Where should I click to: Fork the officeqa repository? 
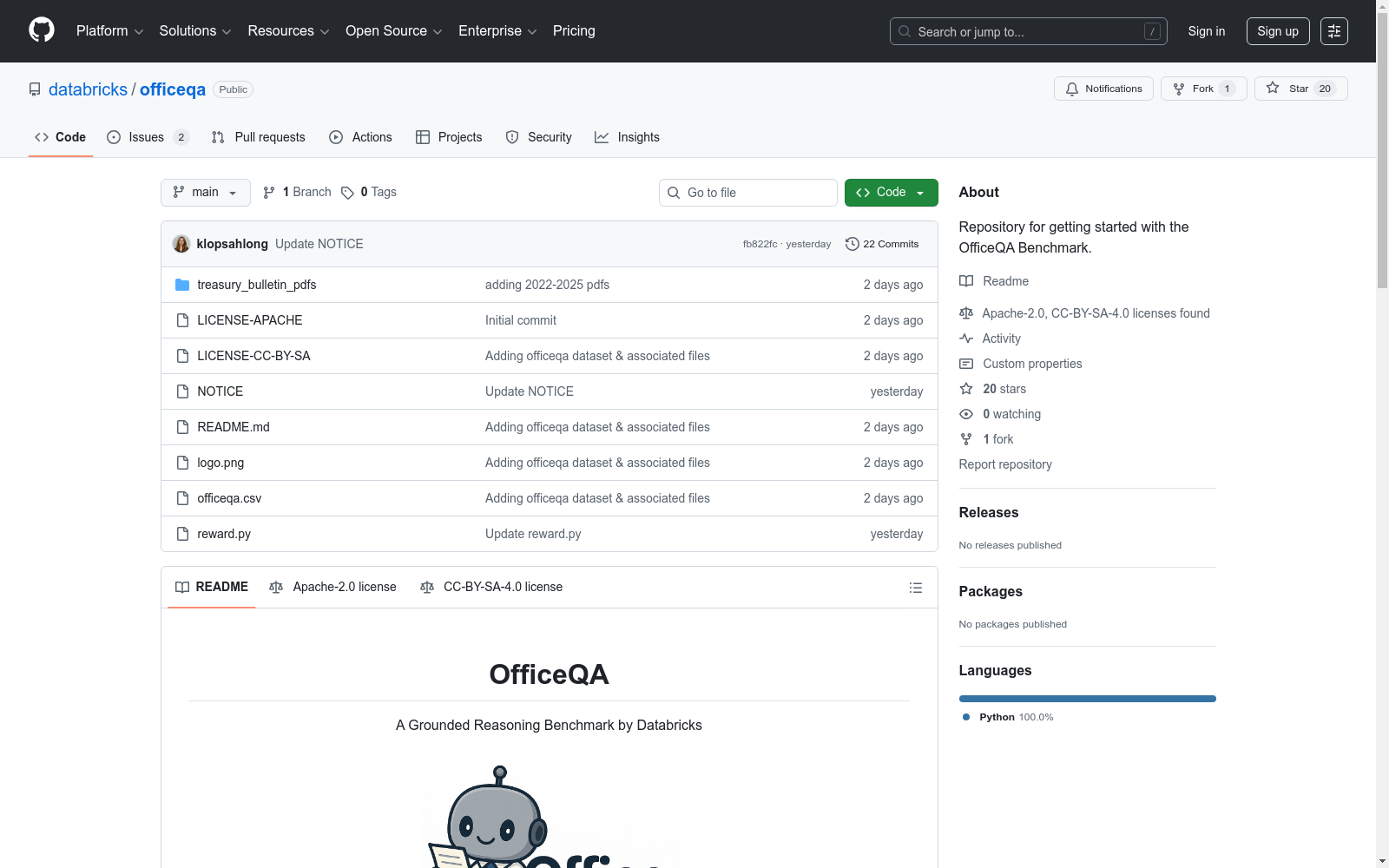point(1203,89)
